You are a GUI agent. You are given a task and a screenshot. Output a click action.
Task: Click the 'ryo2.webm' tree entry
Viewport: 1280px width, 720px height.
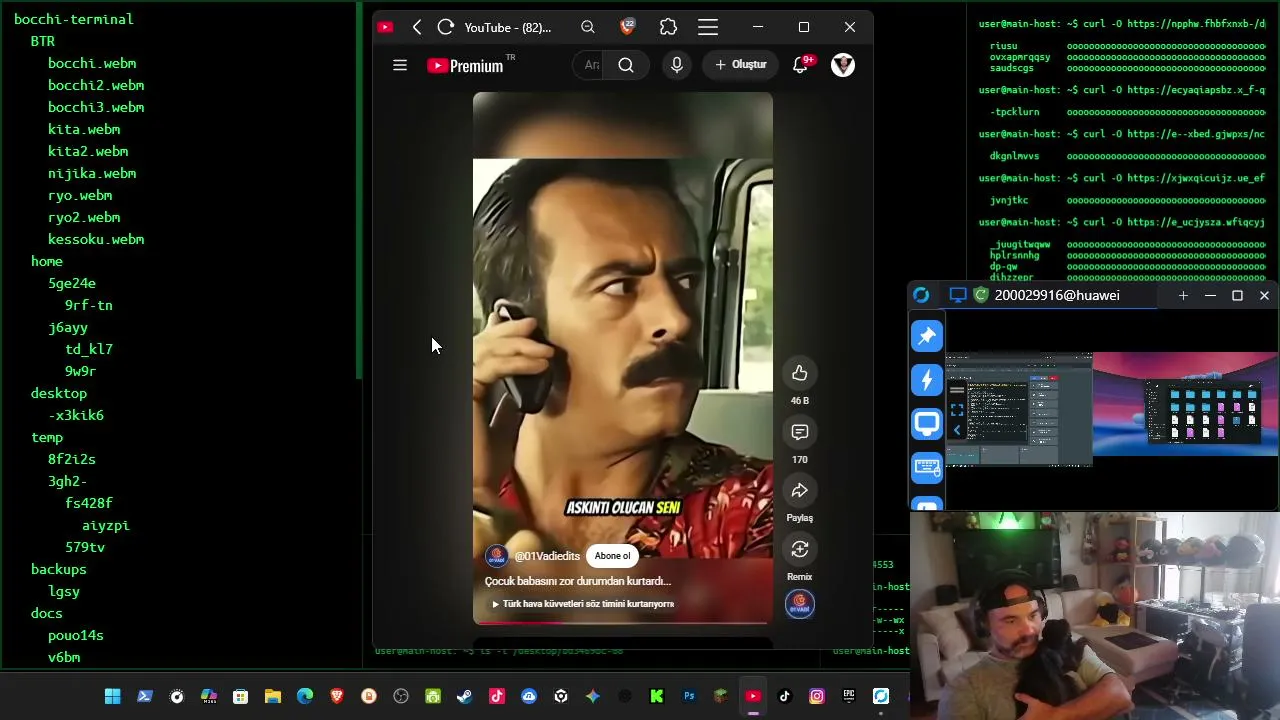84,217
